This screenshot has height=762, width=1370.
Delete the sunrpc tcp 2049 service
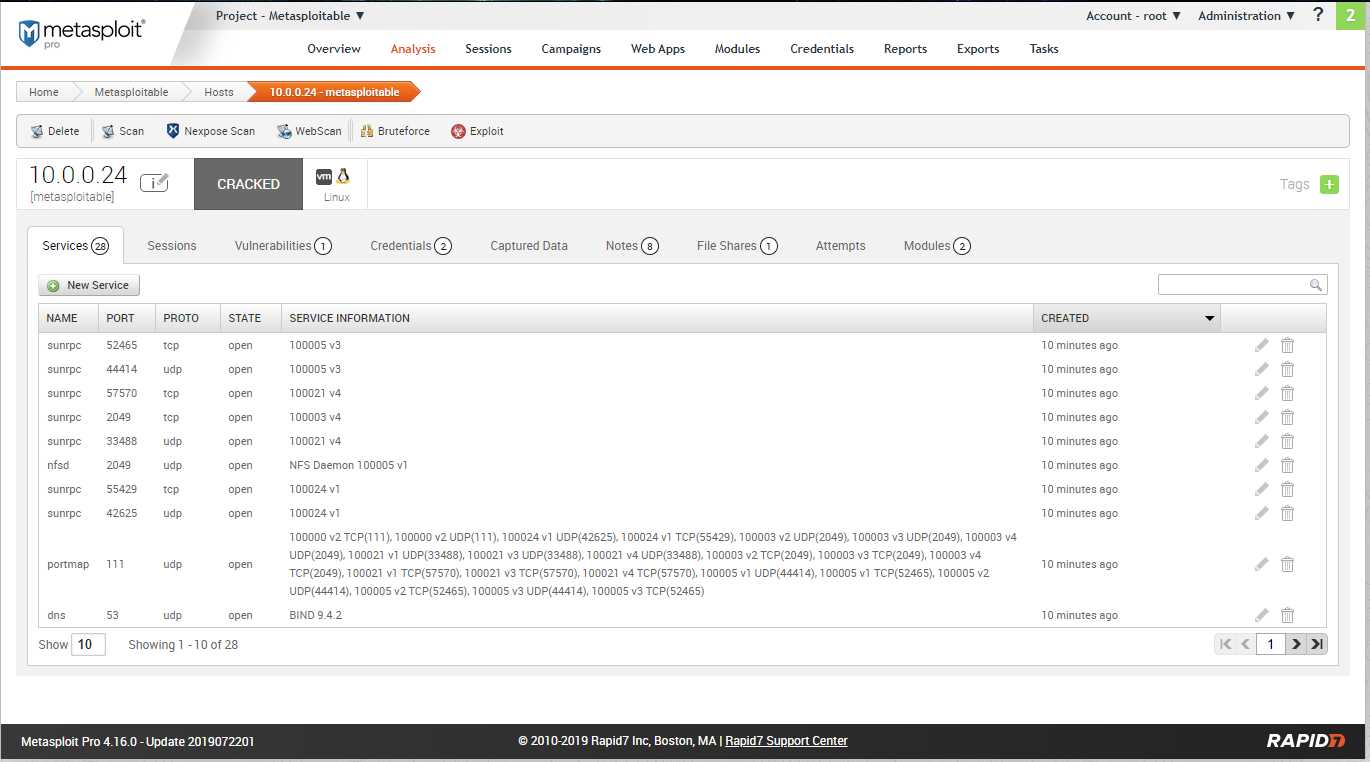(1287, 417)
